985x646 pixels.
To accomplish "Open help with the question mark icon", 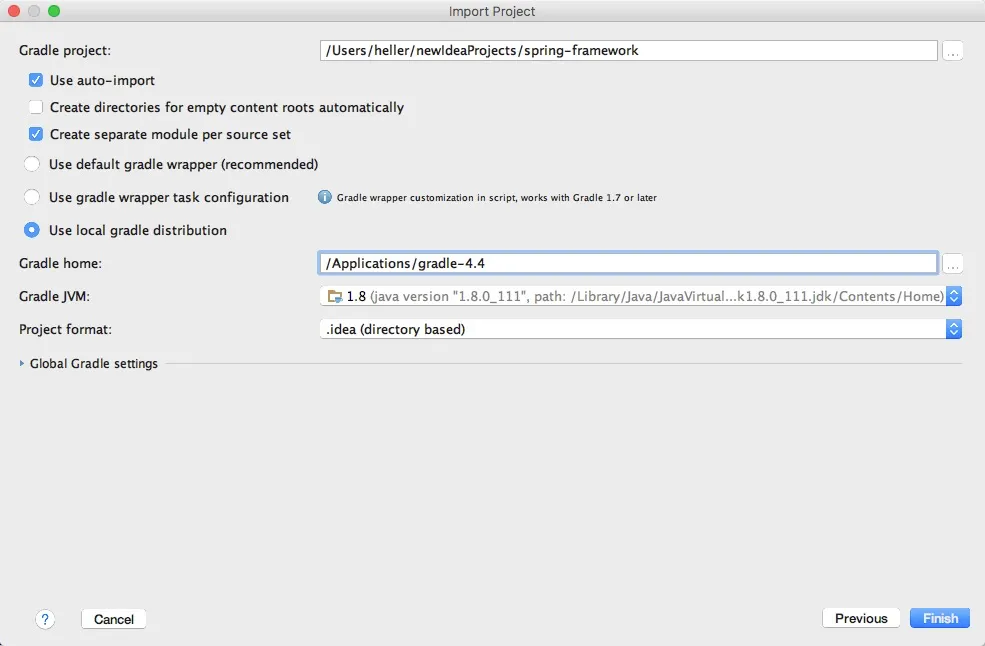I will (45, 619).
